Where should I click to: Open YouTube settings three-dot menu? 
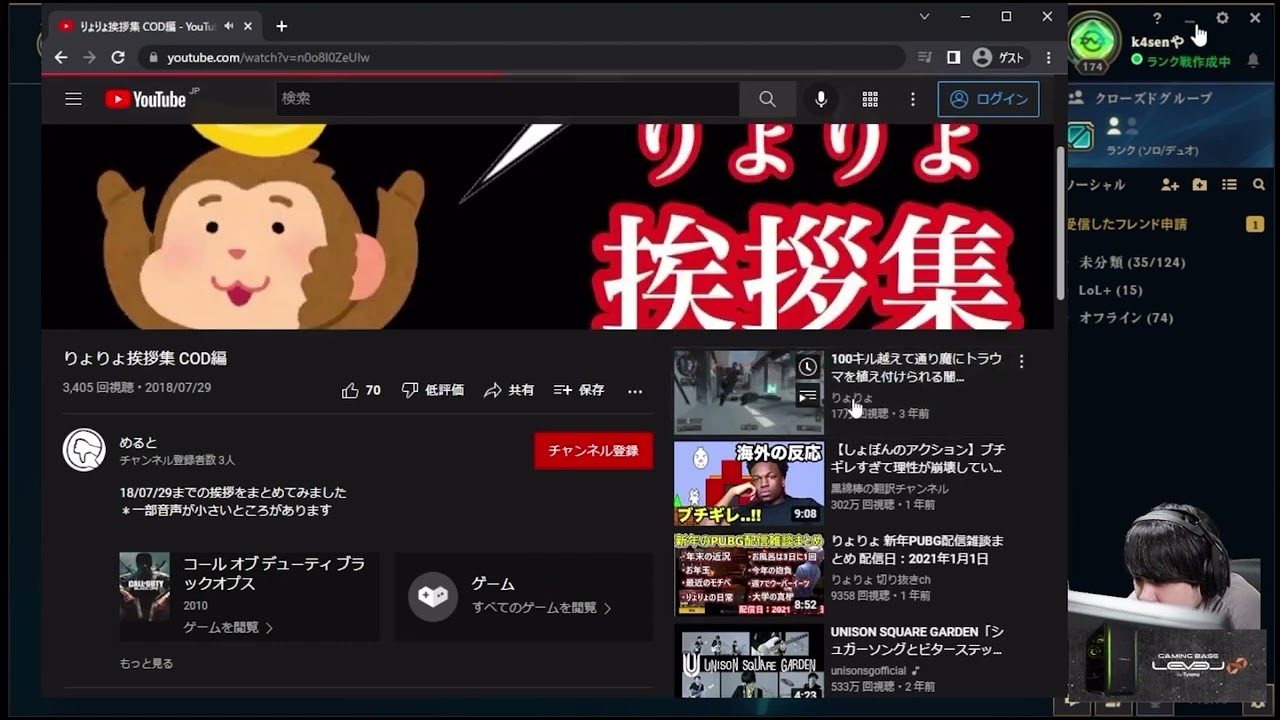pyautogui.click(x=912, y=99)
